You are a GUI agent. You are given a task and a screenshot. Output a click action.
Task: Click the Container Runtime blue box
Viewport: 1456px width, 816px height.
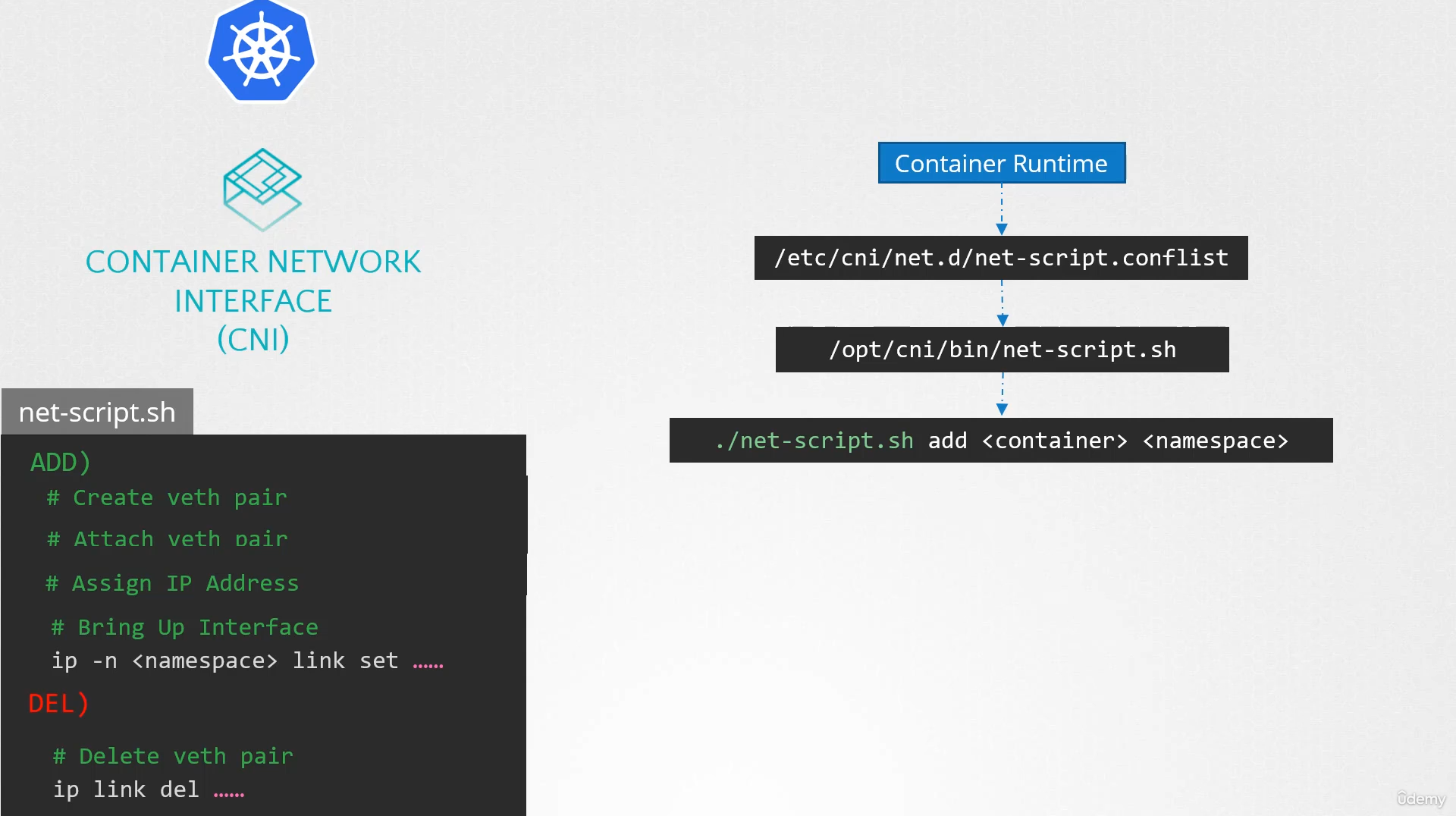tap(1001, 163)
